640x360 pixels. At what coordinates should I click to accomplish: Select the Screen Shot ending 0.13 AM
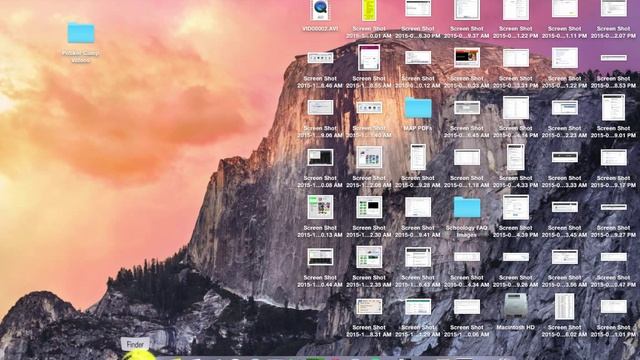(x=320, y=207)
